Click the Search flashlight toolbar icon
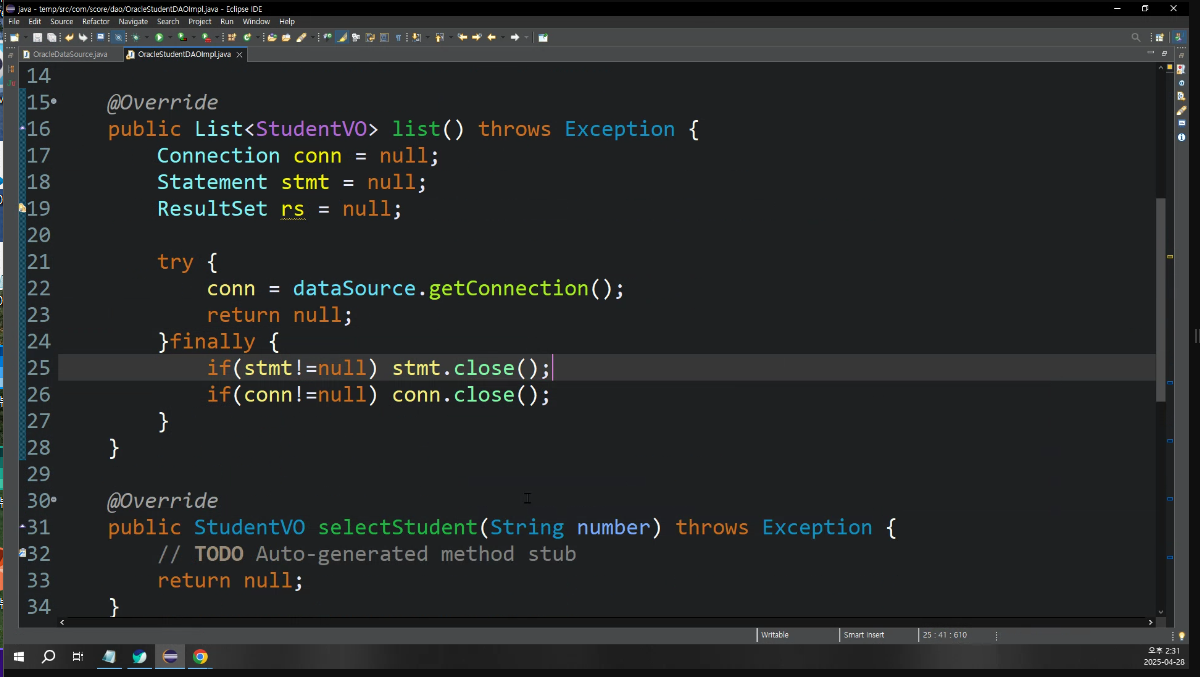 click(300, 37)
